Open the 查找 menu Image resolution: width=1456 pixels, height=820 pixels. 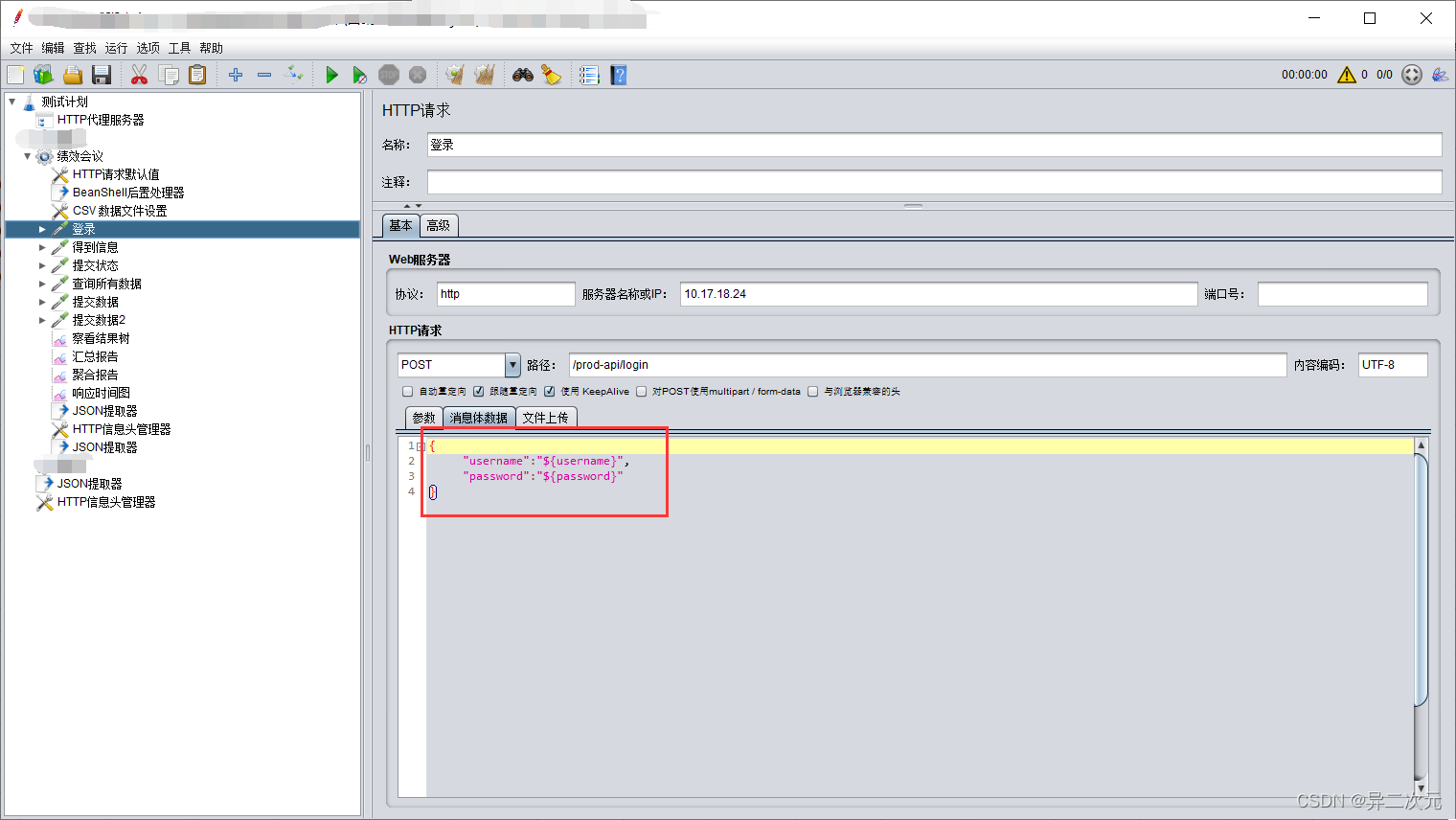(84, 48)
